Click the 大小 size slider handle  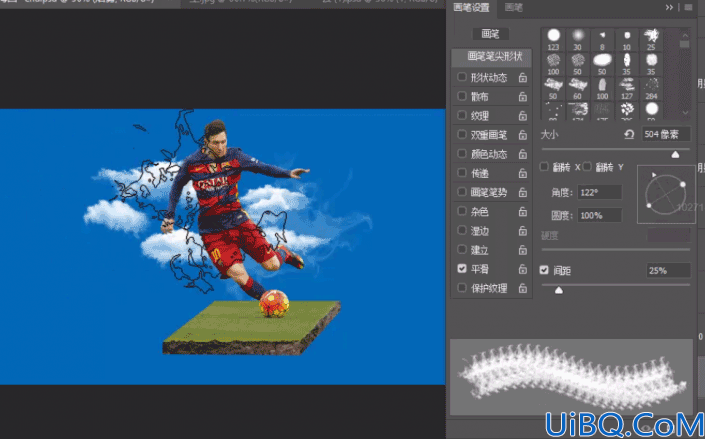coord(675,154)
